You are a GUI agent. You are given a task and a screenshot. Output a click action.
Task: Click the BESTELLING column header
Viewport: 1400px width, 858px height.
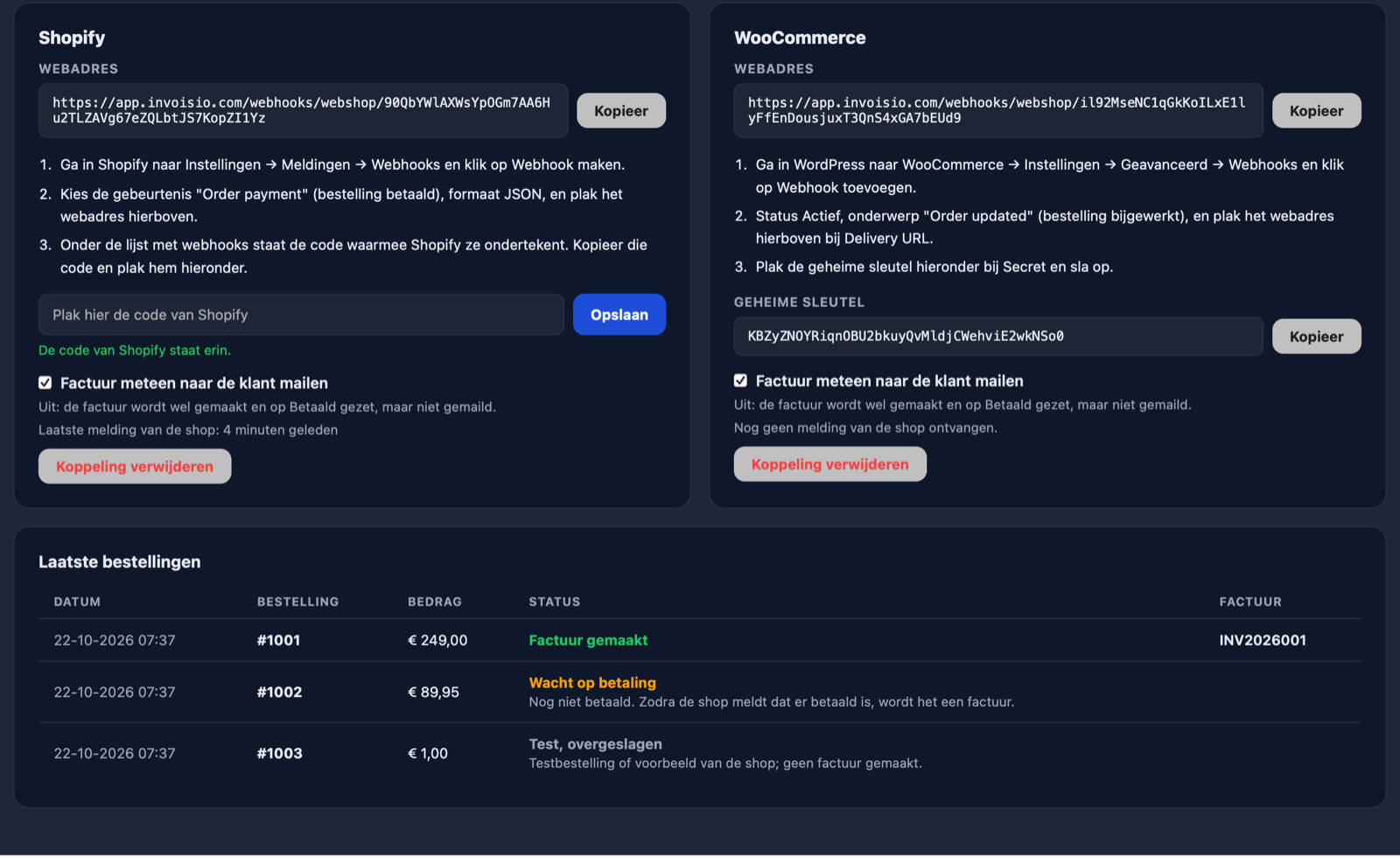click(297, 602)
